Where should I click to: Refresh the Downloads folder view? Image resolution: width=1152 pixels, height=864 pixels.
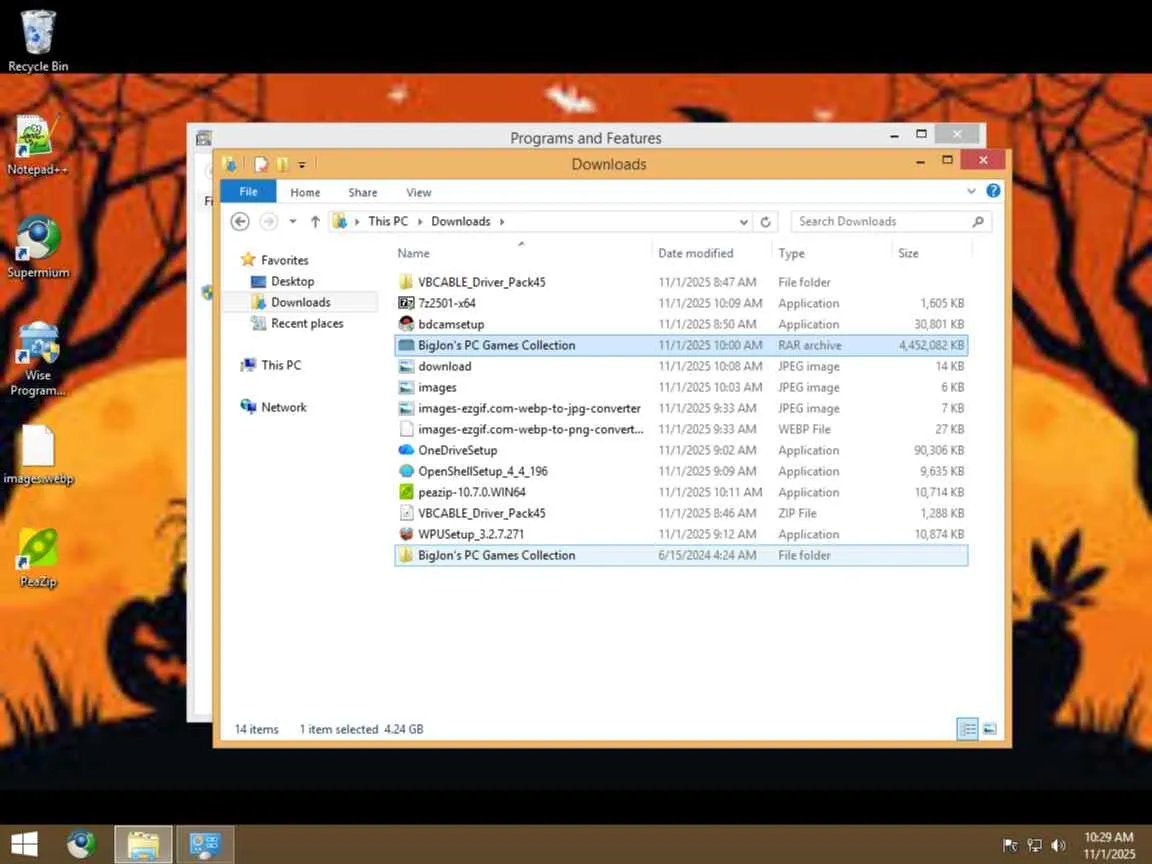click(x=765, y=222)
